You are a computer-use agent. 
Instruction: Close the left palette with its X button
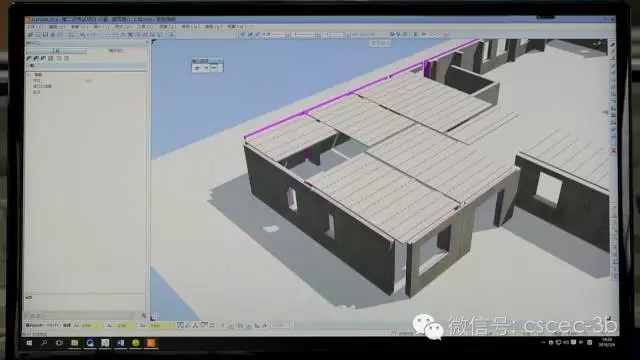147,42
